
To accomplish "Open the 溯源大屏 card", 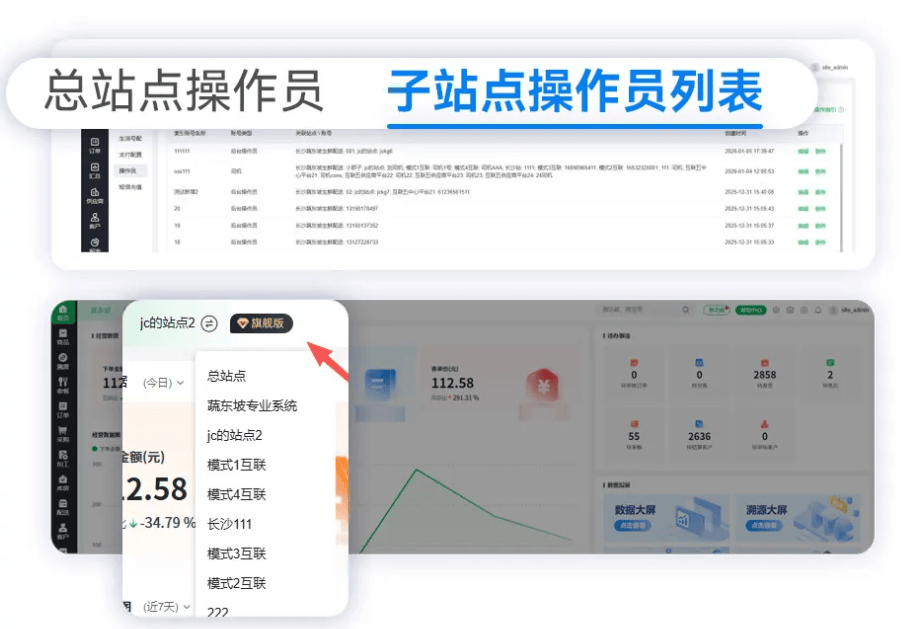I will [798, 518].
